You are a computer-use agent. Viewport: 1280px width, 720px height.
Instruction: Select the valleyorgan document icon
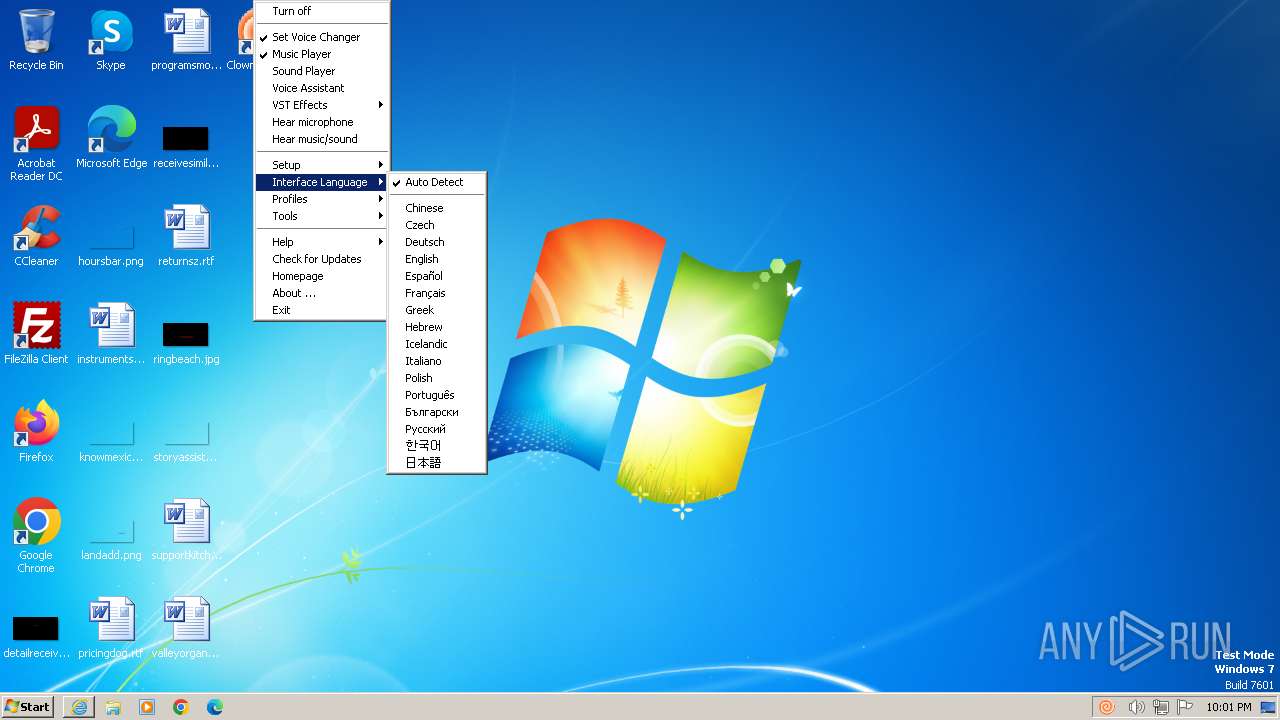tap(186, 627)
